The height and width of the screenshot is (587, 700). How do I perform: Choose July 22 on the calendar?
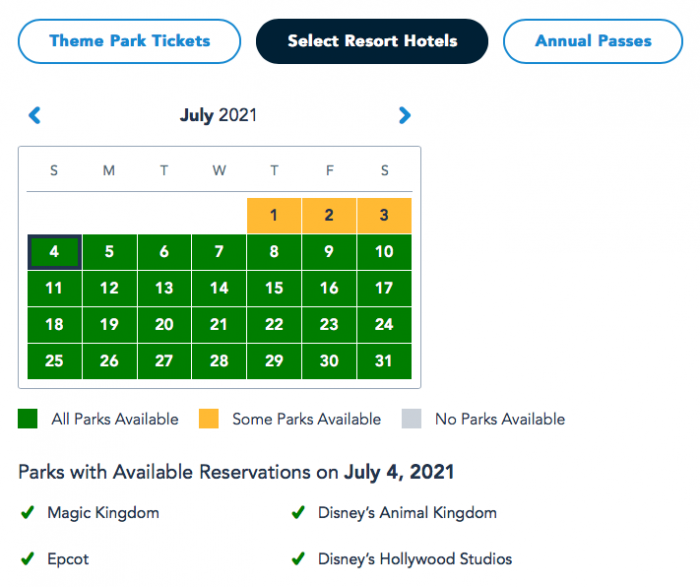[x=274, y=324]
